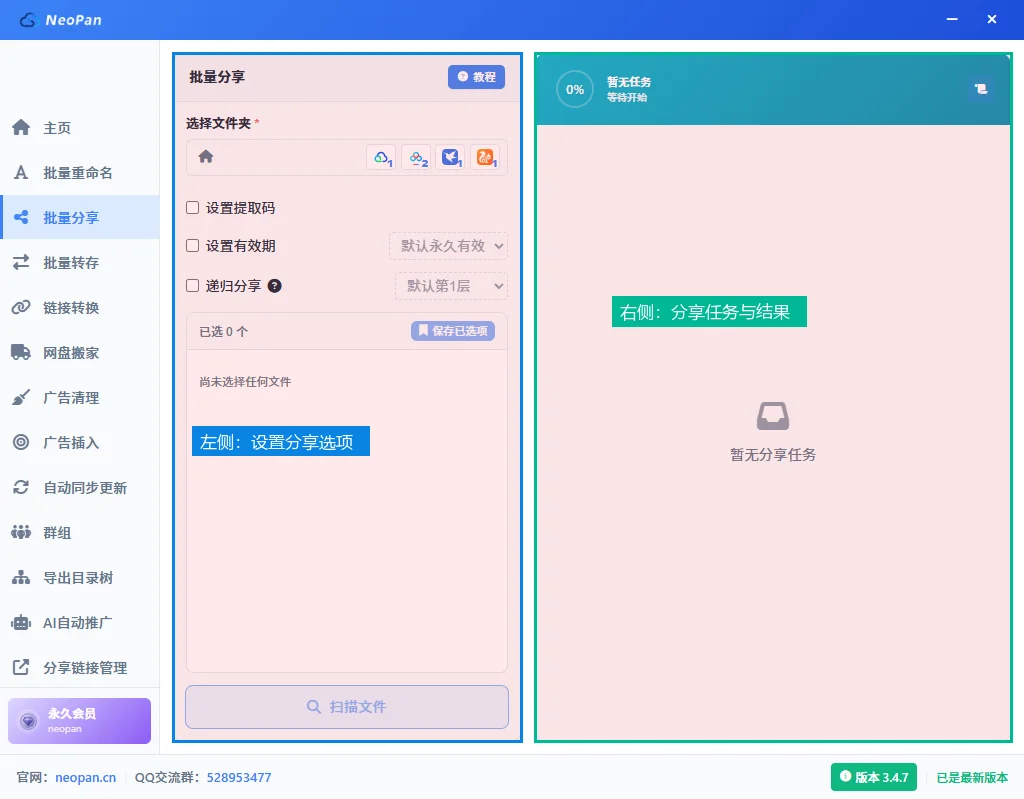Enable the 设置提取码 checkbox
This screenshot has width=1024, height=799.
(193, 208)
